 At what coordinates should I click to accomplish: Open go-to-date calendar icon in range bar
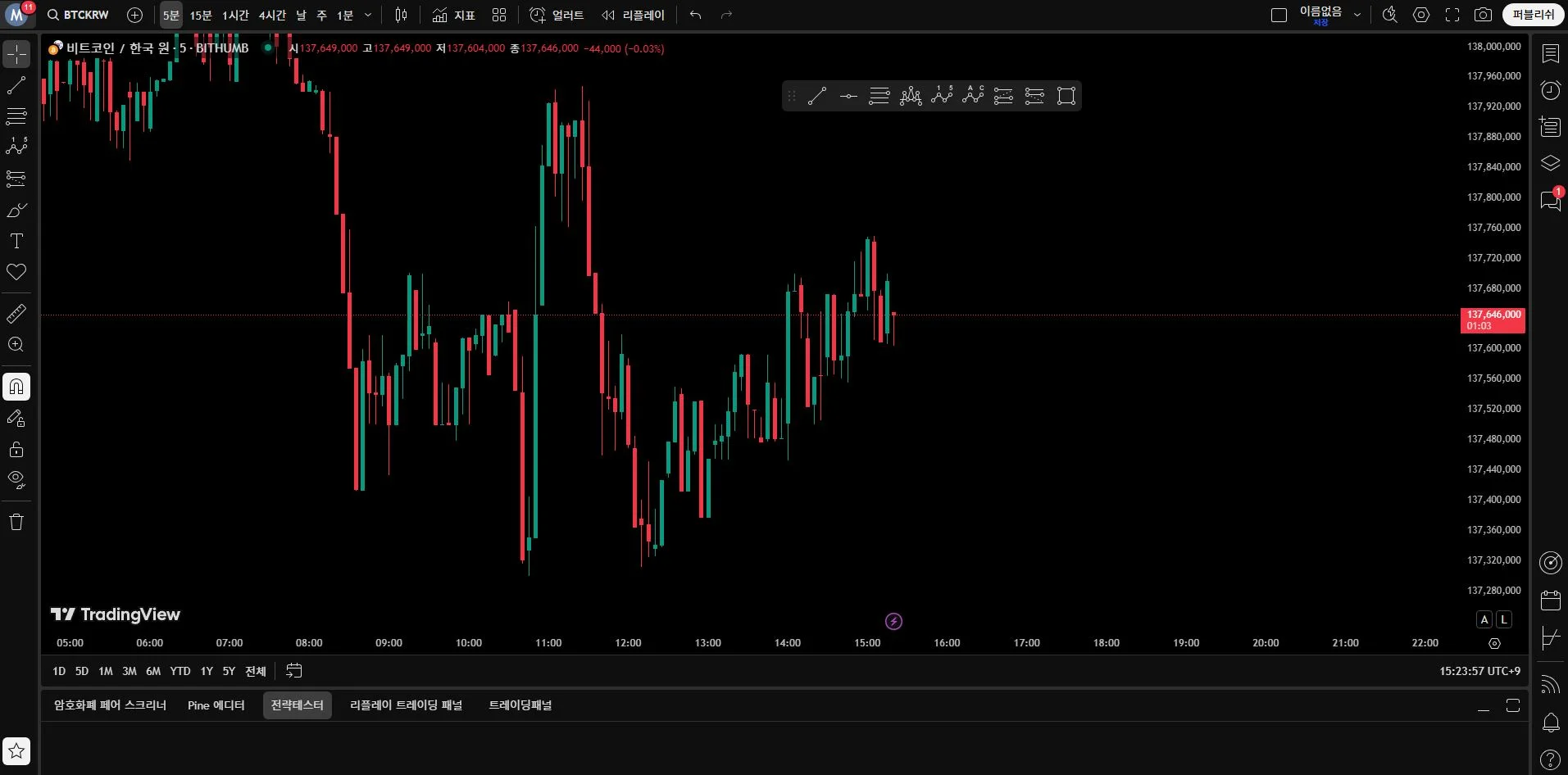[x=294, y=671]
